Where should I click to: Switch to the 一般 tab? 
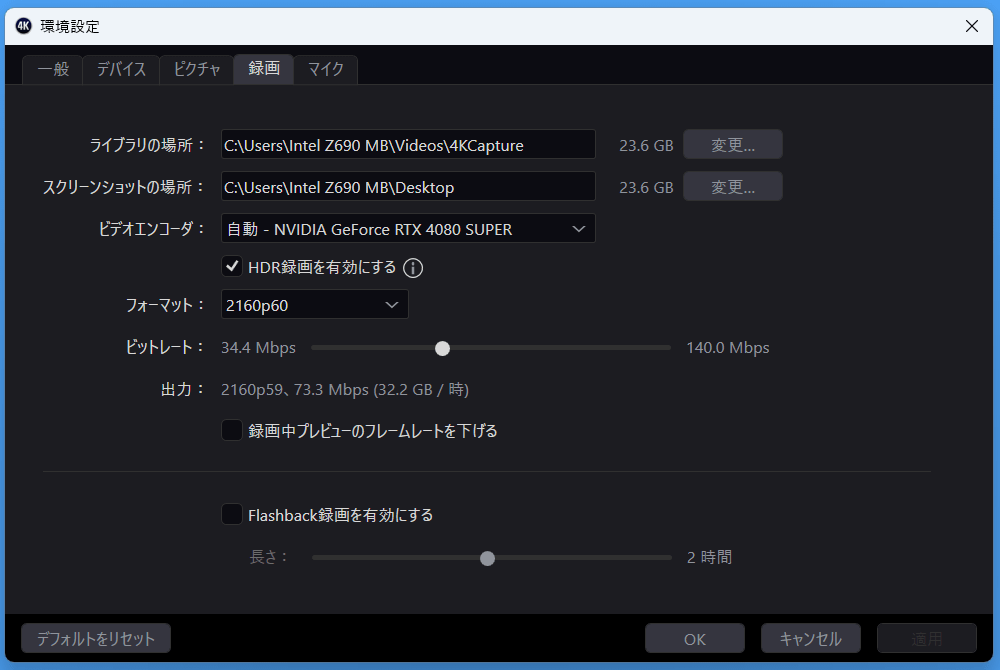(x=52, y=69)
